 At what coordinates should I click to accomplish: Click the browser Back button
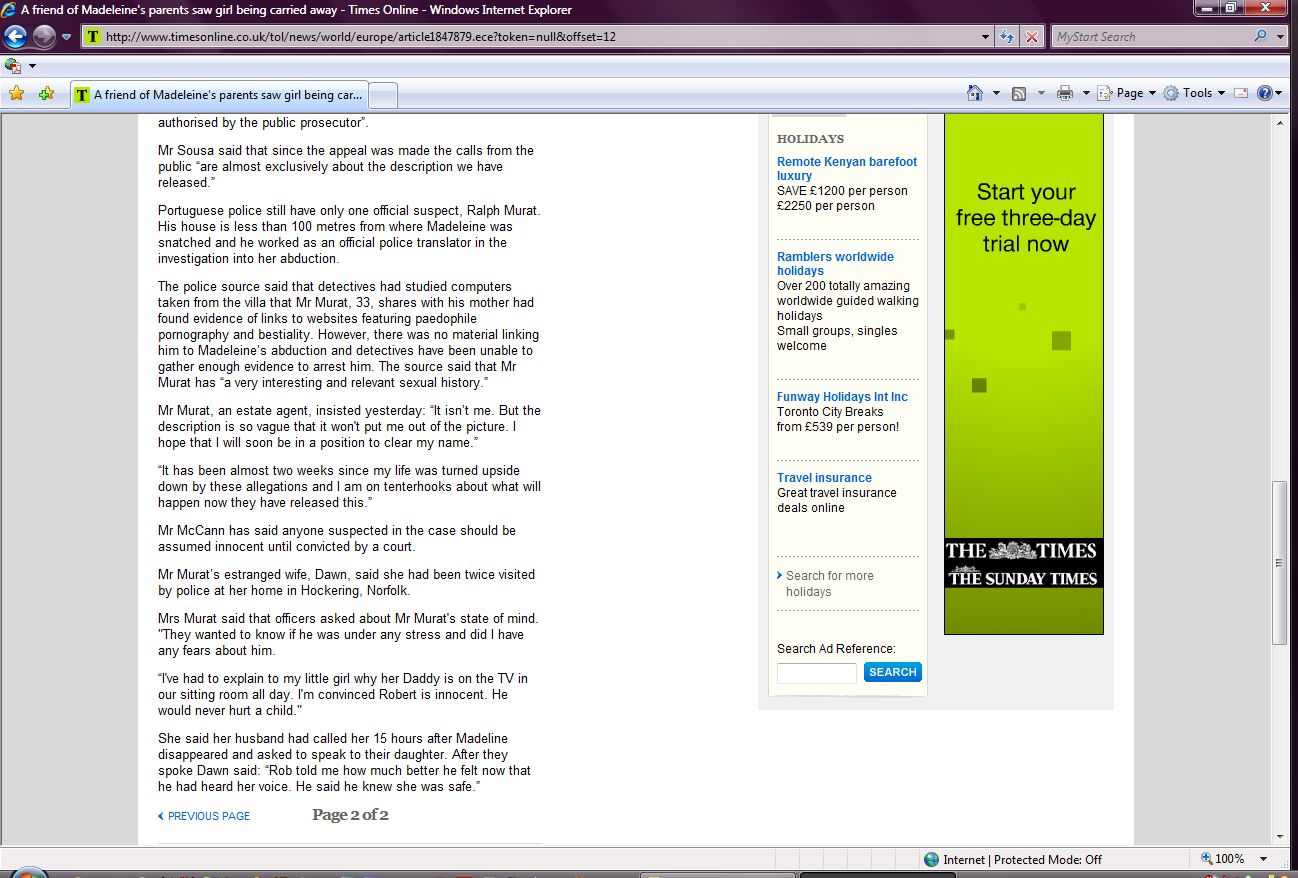coord(15,37)
